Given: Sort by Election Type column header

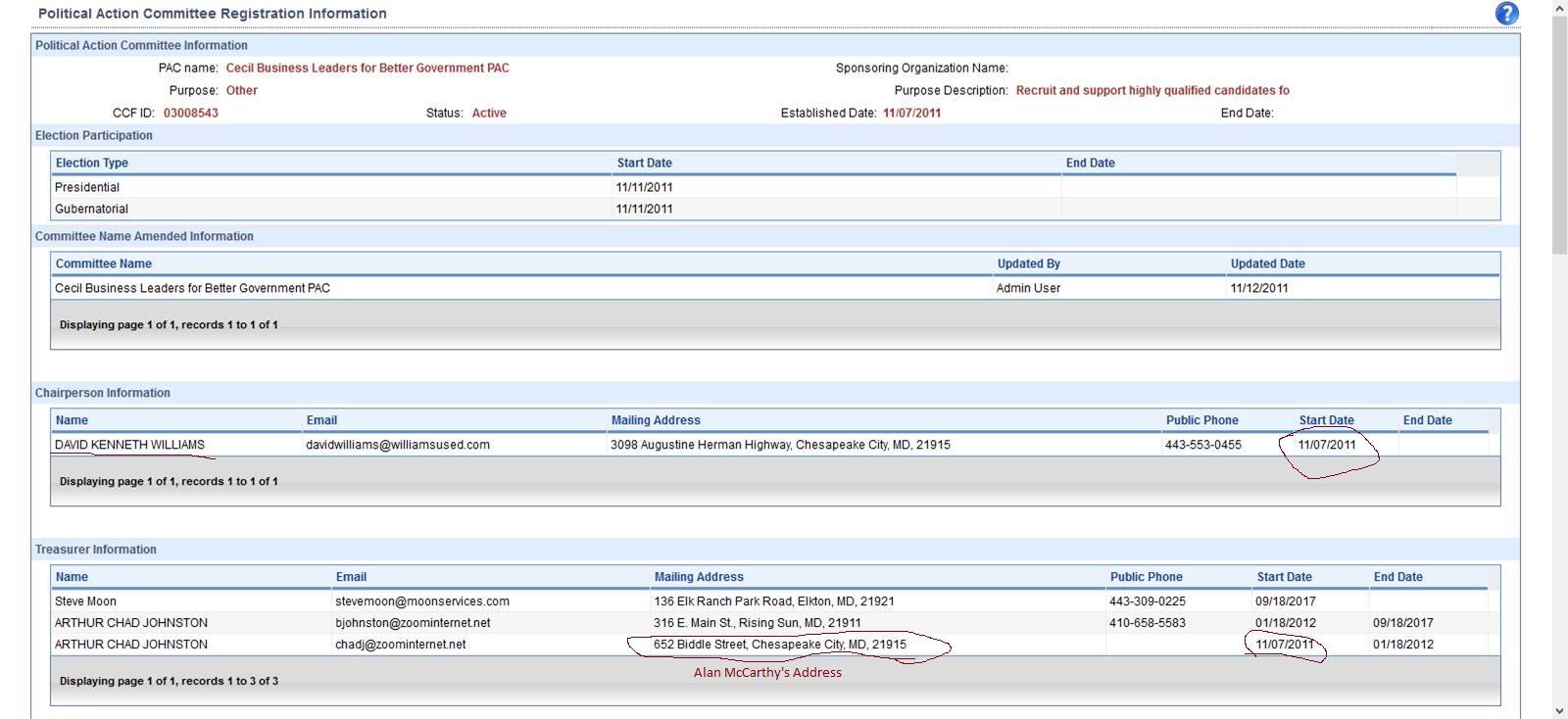Looking at the screenshot, I should pyautogui.click(x=91, y=163).
